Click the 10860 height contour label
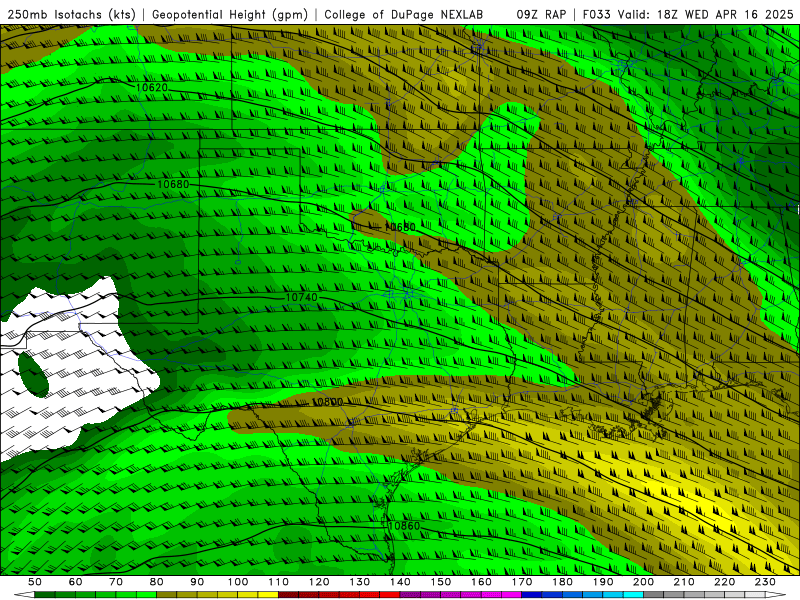 tap(404, 526)
